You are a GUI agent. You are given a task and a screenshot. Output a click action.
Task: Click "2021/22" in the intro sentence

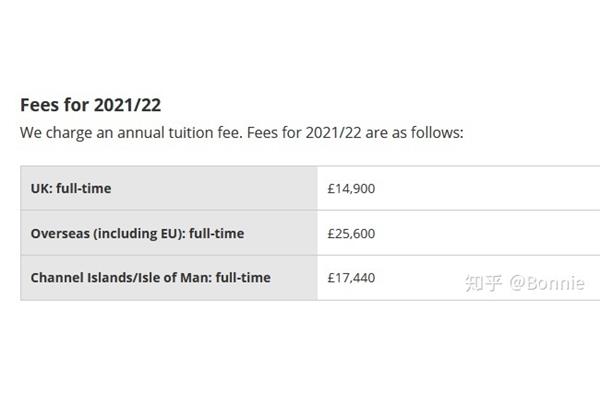(x=333, y=133)
